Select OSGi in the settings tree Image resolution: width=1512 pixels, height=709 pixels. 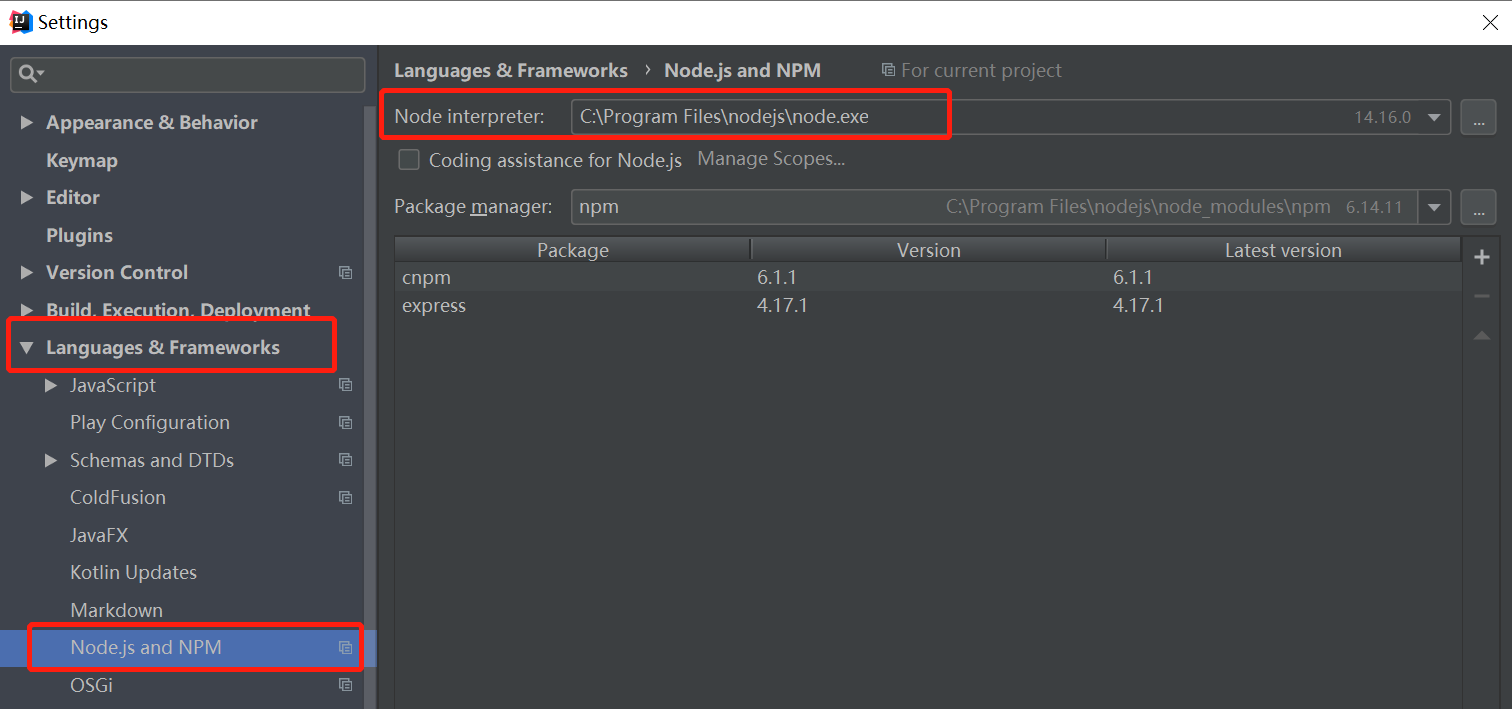pyautogui.click(x=91, y=685)
